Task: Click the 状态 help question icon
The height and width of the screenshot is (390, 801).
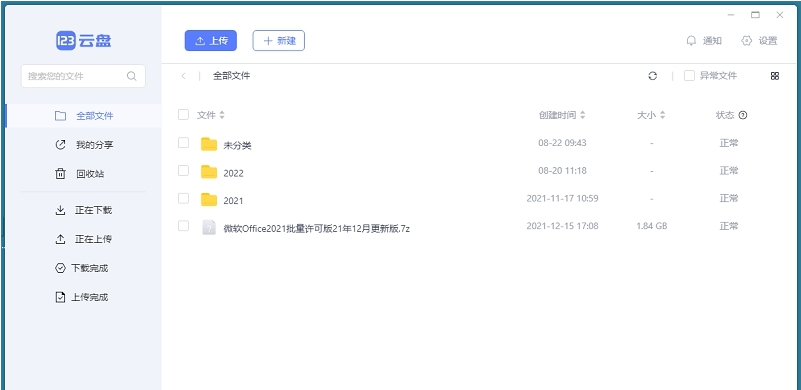Action: [x=743, y=116]
